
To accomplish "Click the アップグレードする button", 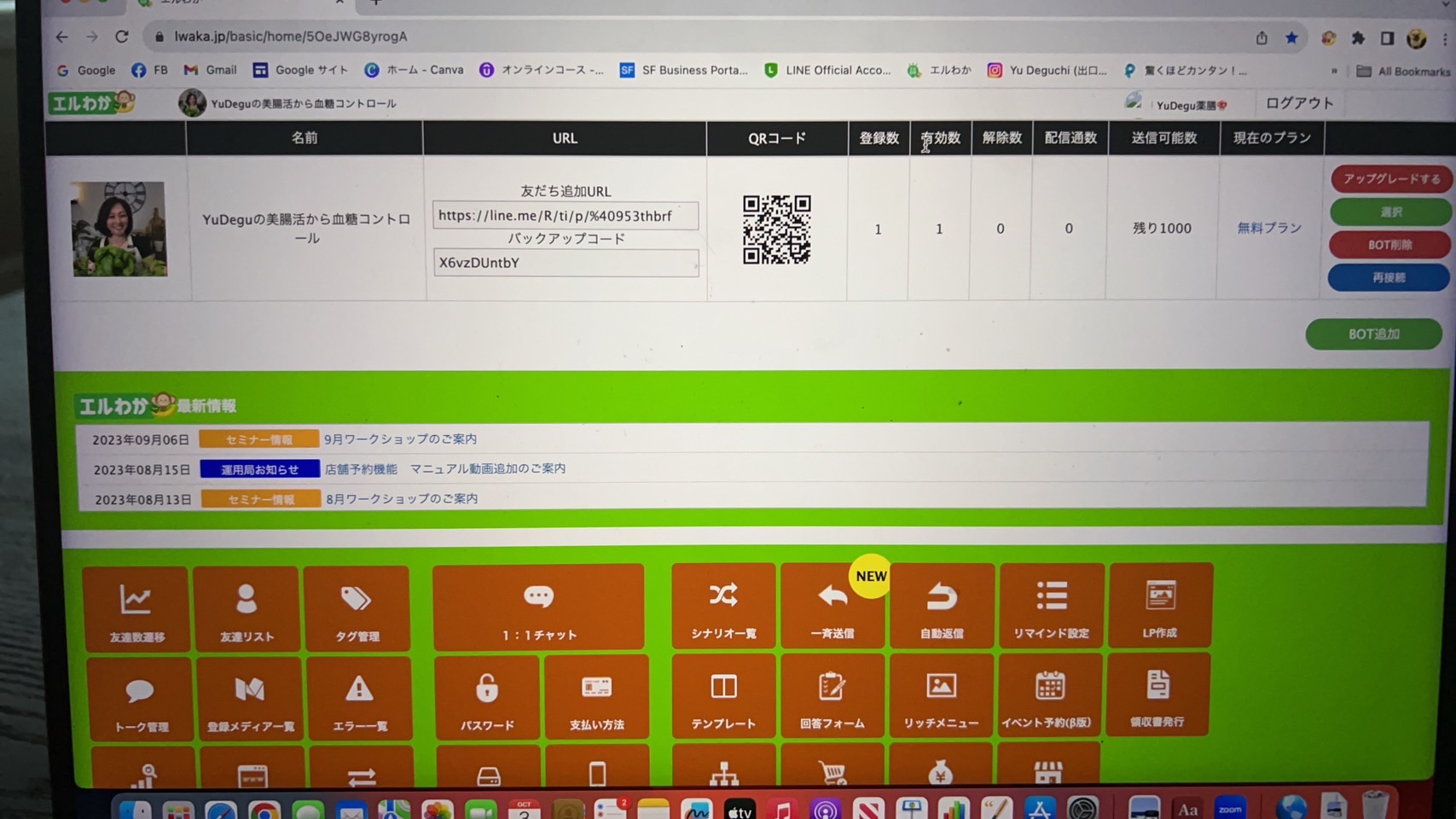I will coord(1391,179).
